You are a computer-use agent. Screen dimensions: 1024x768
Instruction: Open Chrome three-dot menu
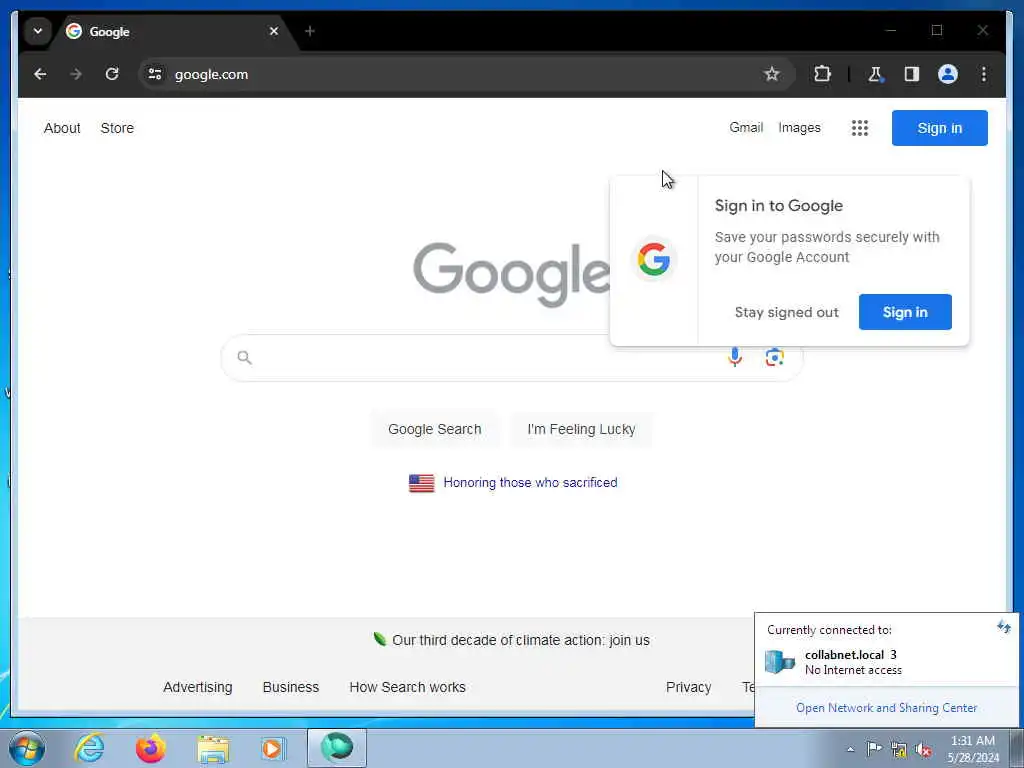tap(984, 74)
